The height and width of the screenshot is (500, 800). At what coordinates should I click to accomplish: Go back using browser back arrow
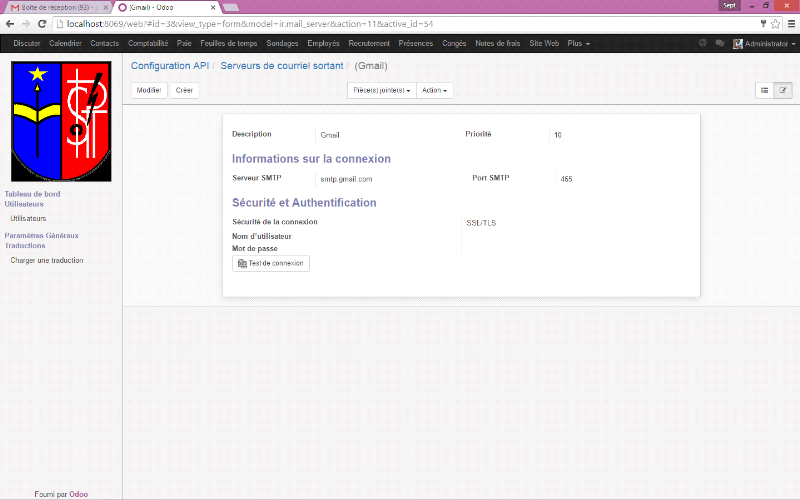[9, 23]
